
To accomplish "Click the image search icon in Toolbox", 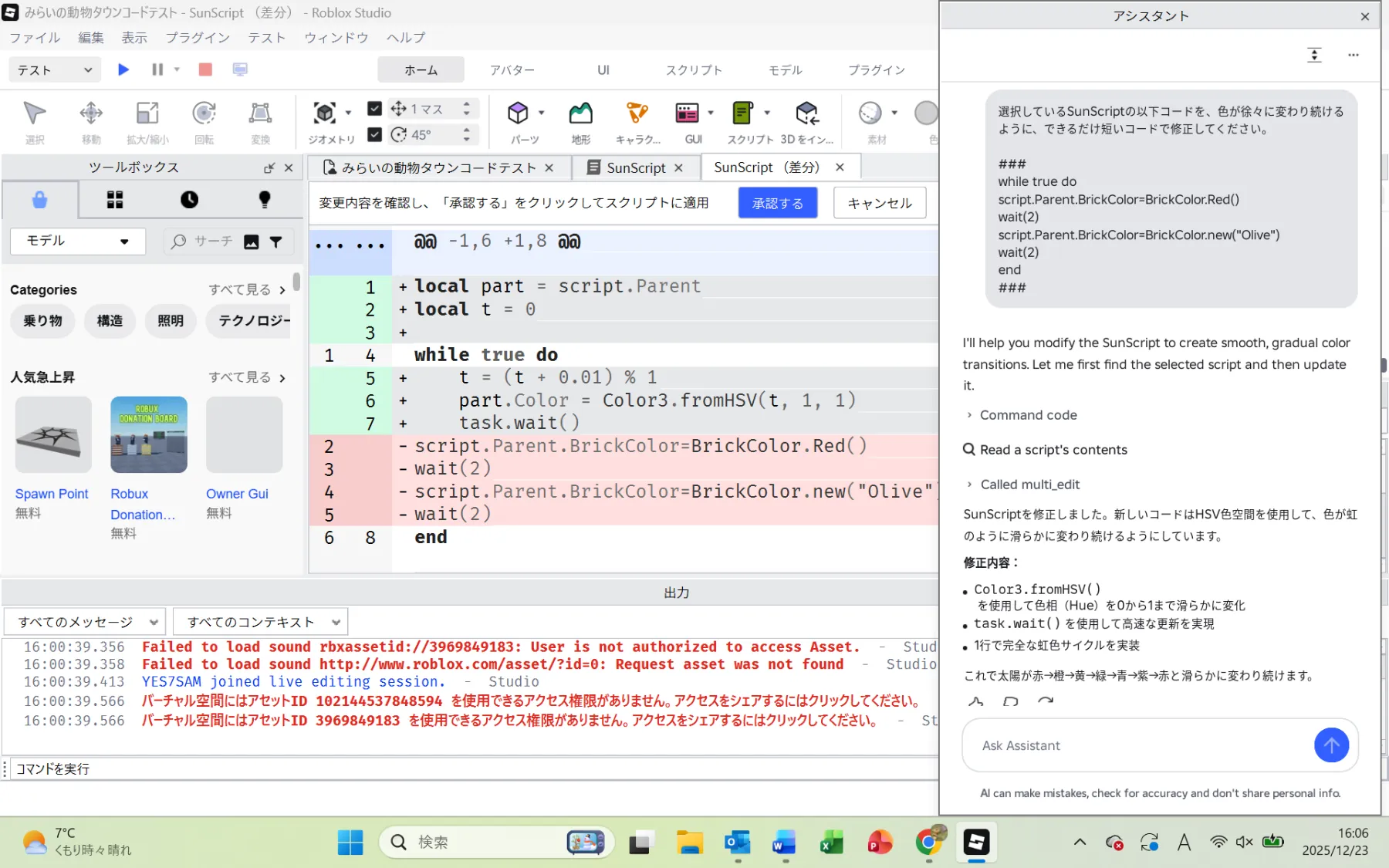I will [252, 241].
